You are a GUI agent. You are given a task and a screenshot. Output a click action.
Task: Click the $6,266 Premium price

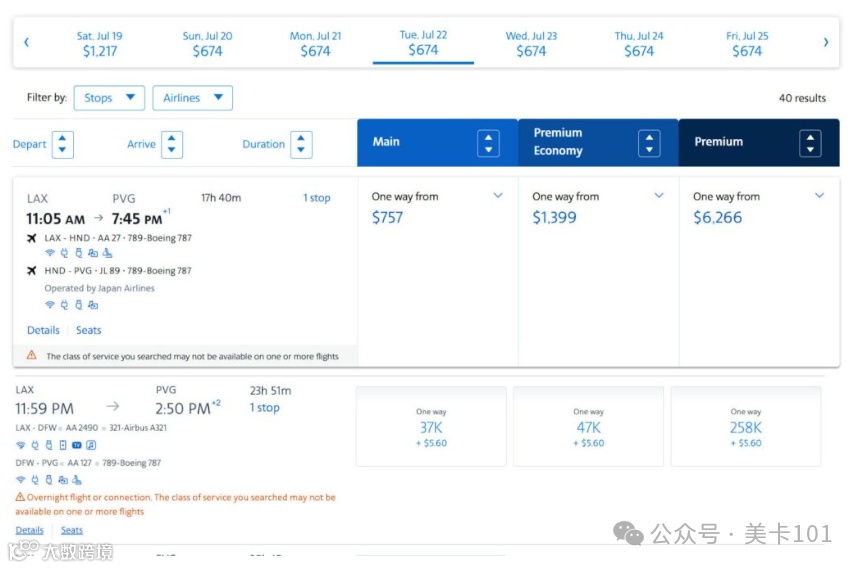coord(717,218)
